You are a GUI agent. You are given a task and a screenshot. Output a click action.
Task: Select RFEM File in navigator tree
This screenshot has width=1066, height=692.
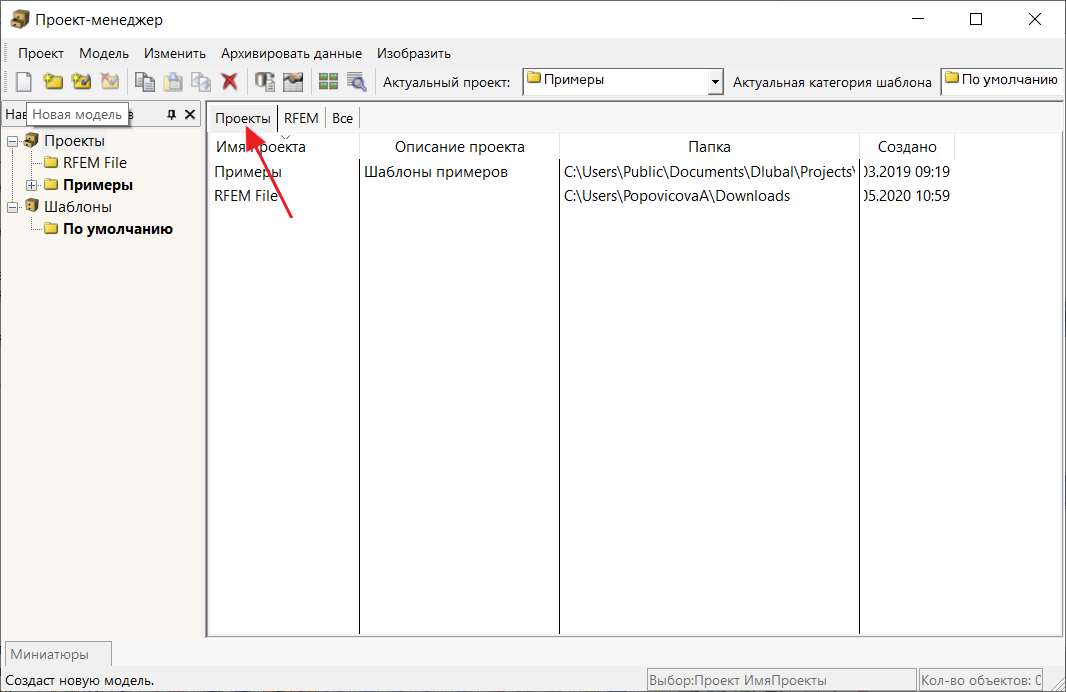[x=94, y=162]
